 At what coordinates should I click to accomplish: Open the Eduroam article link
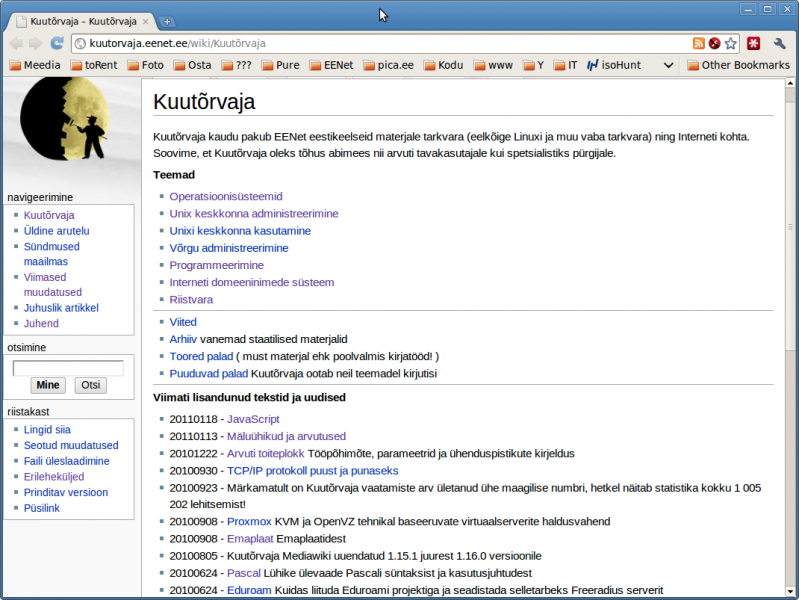point(249,590)
